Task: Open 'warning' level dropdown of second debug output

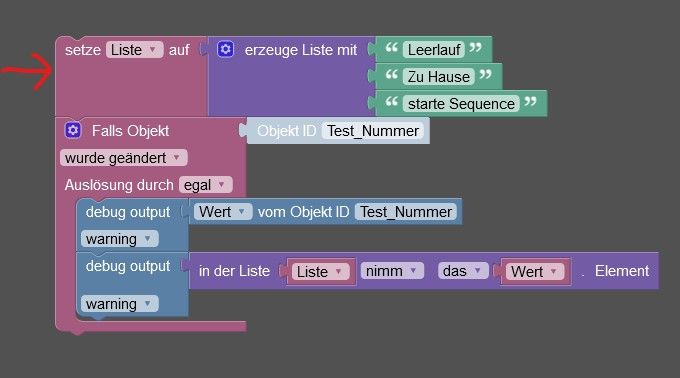Action: tap(120, 304)
